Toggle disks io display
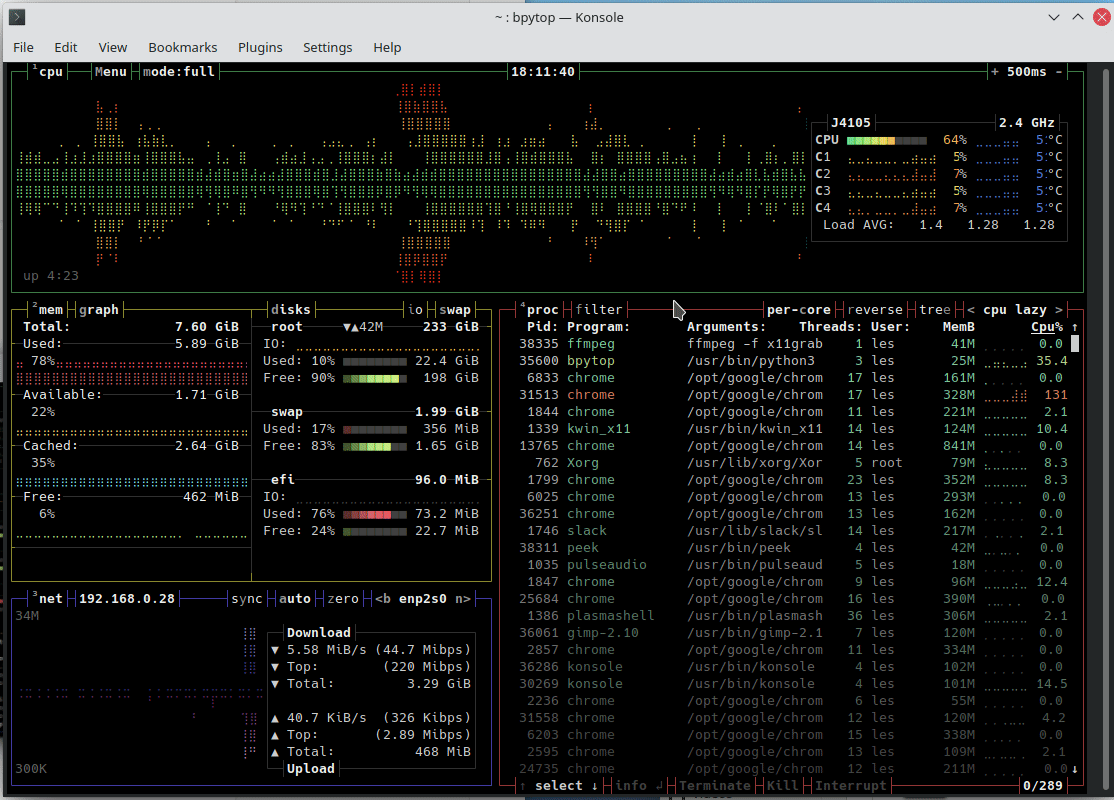Image resolution: width=1114 pixels, height=800 pixels. [x=416, y=310]
